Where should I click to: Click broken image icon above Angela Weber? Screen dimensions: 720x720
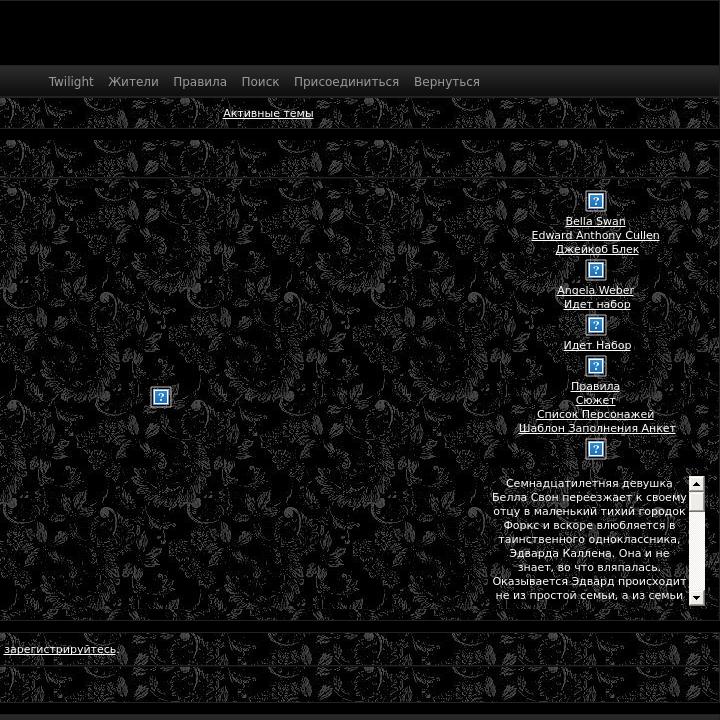(596, 270)
